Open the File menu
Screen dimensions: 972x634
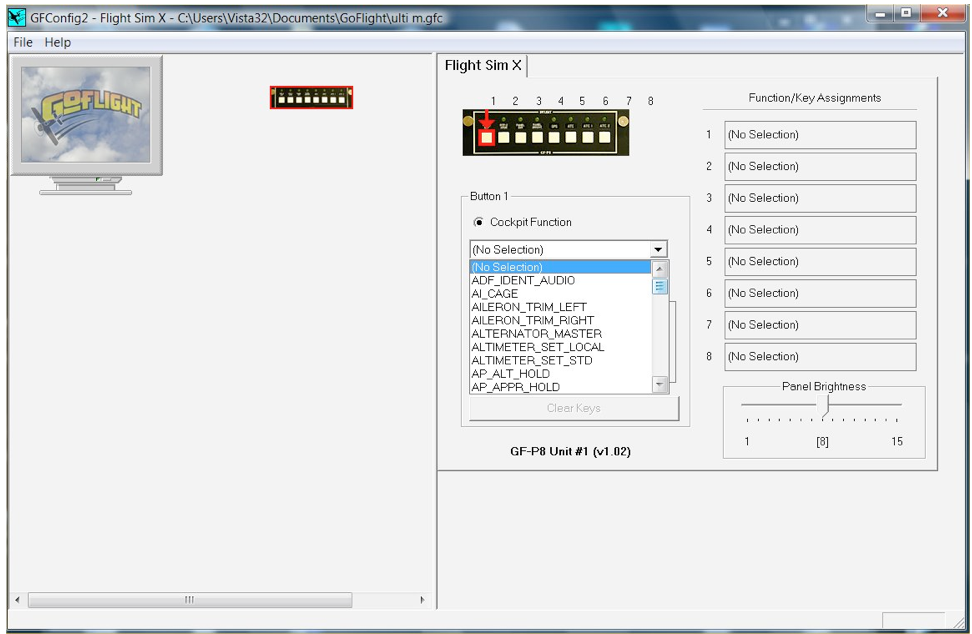coord(23,42)
